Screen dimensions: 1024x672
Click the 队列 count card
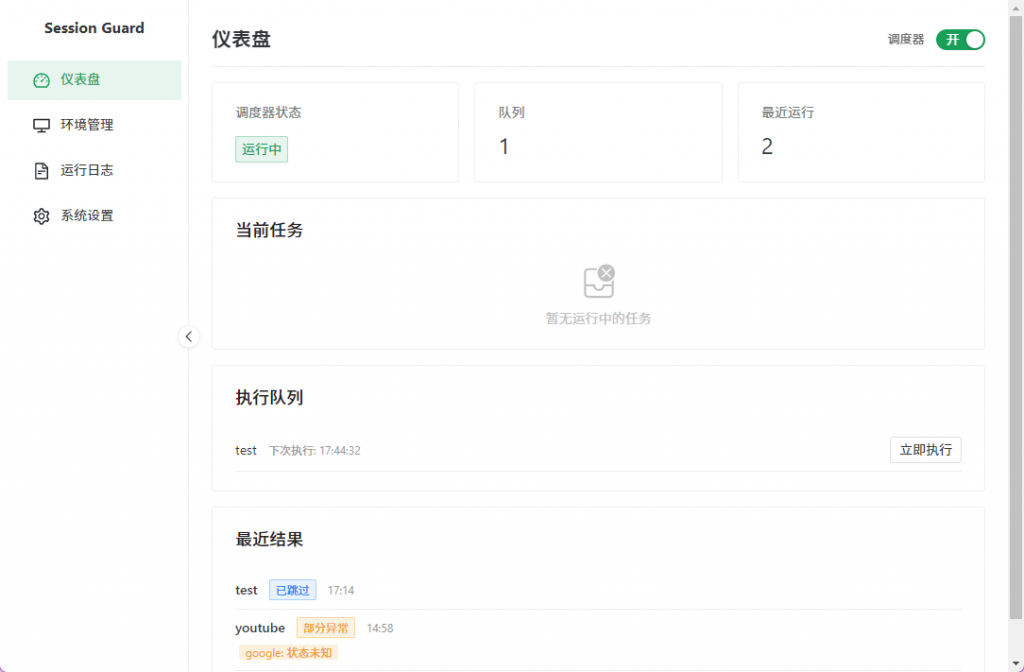click(x=597, y=132)
